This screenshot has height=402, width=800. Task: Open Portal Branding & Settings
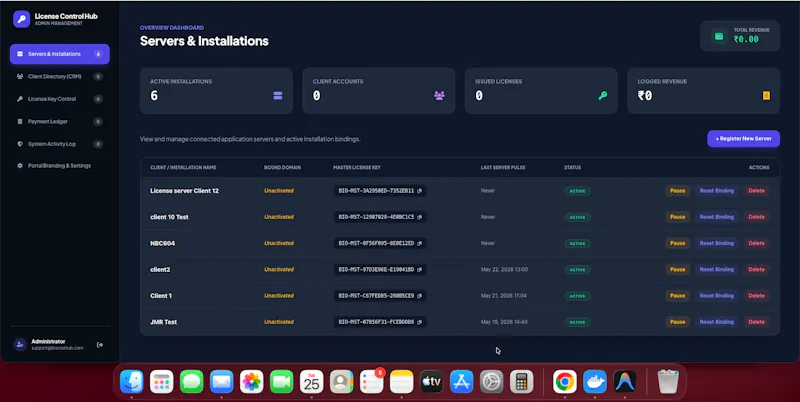(60, 166)
